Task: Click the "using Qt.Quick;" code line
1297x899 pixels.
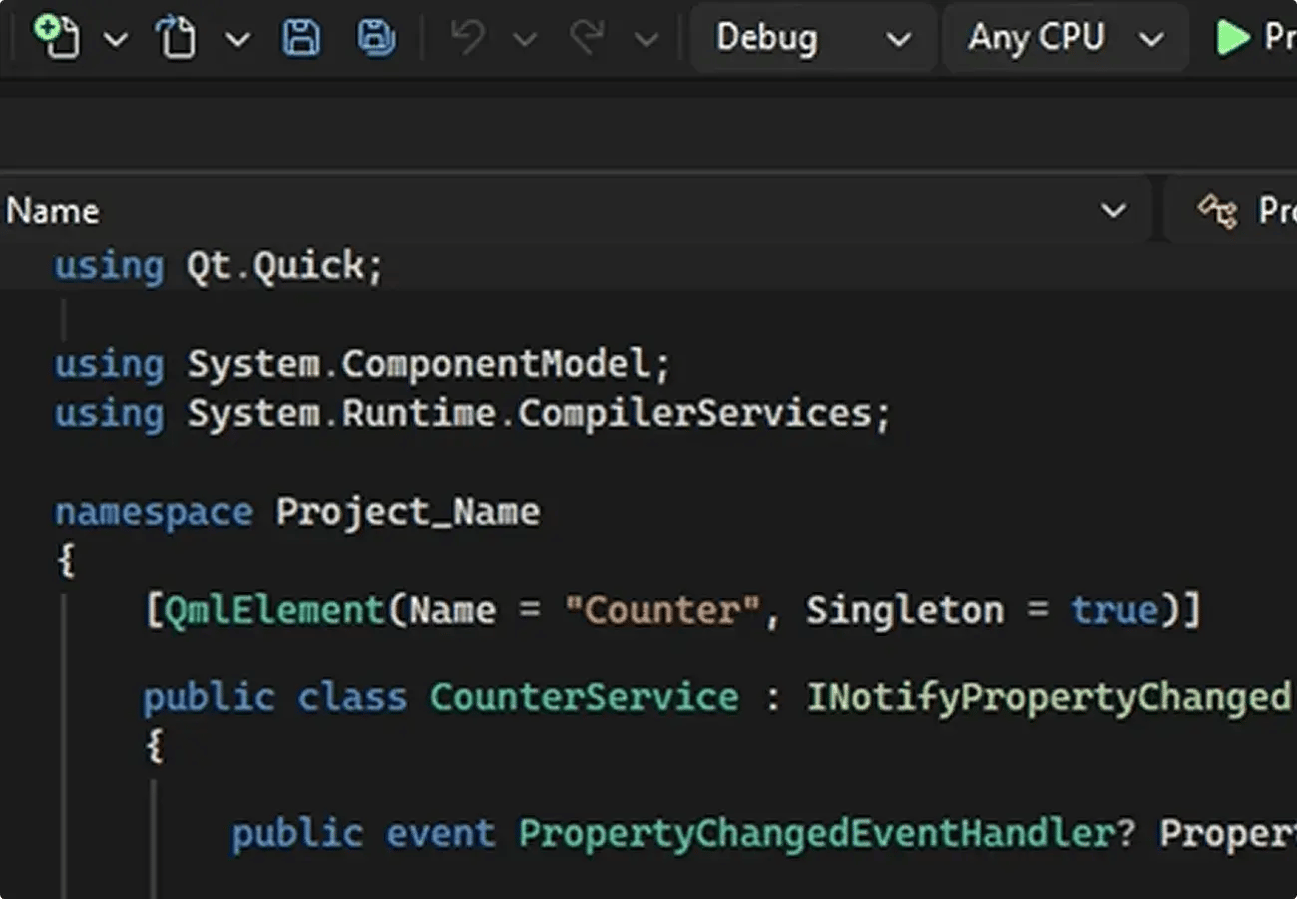Action: click(x=218, y=267)
